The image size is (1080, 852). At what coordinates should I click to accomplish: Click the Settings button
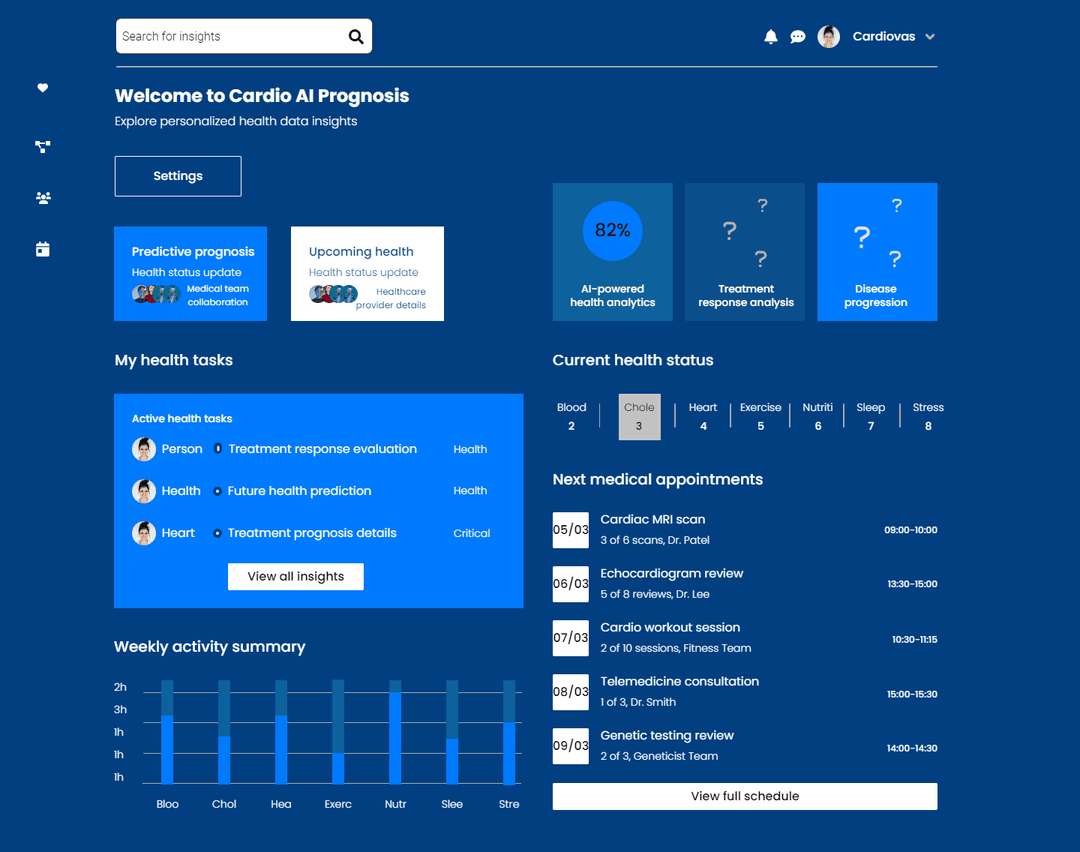[178, 176]
